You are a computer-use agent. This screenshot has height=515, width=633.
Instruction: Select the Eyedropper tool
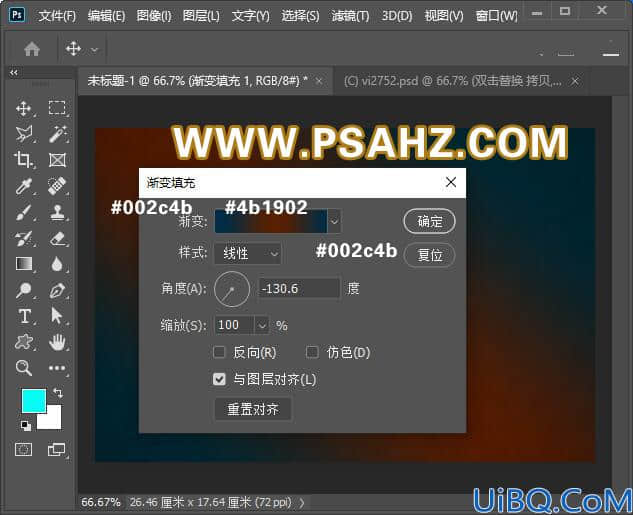23,186
